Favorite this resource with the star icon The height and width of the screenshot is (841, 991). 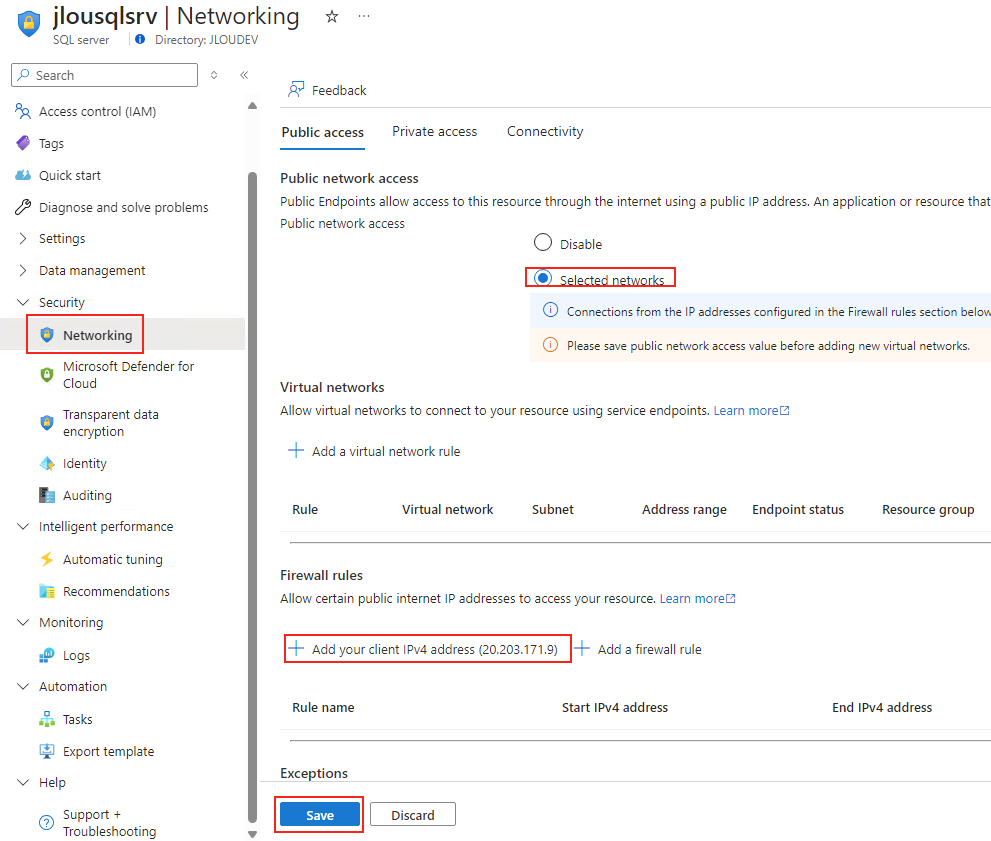(x=332, y=16)
